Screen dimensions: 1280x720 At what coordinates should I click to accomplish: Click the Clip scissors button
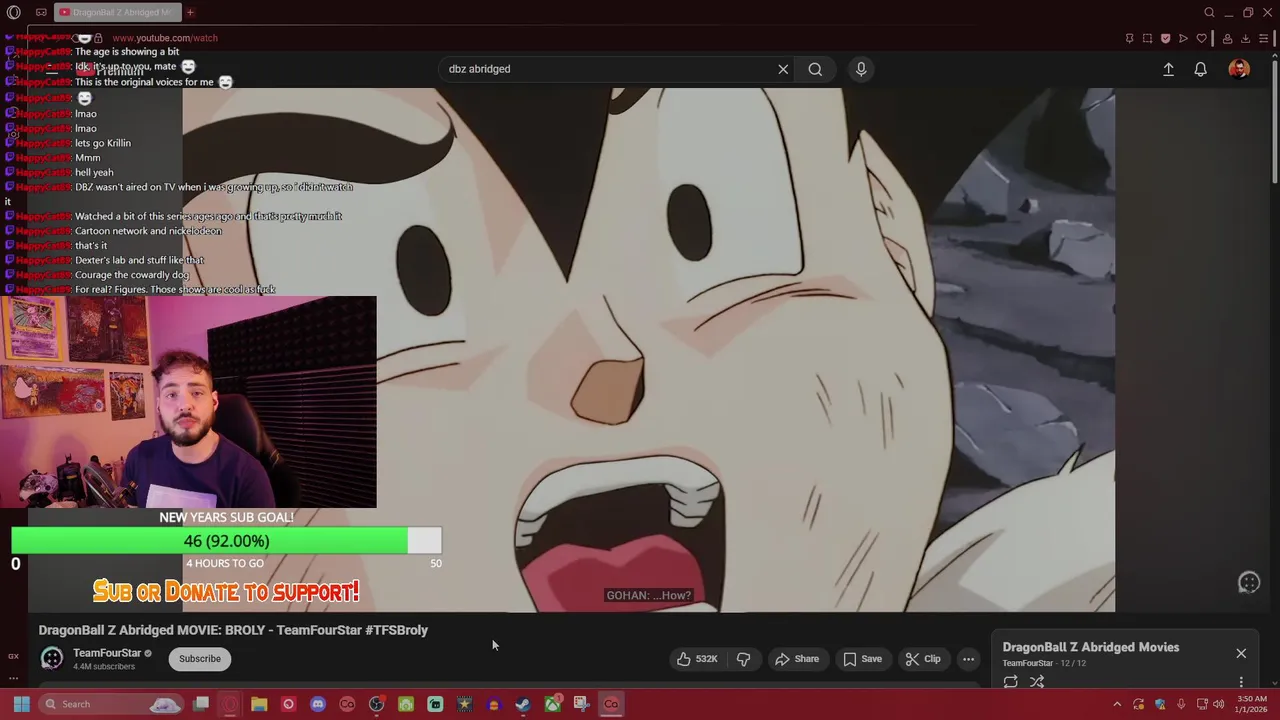(922, 659)
